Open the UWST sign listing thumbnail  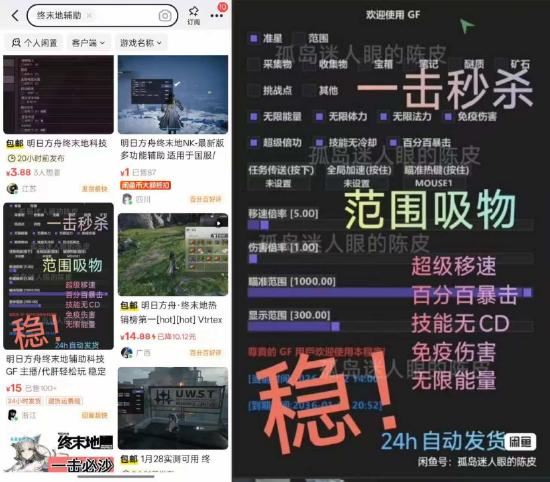coord(173,408)
